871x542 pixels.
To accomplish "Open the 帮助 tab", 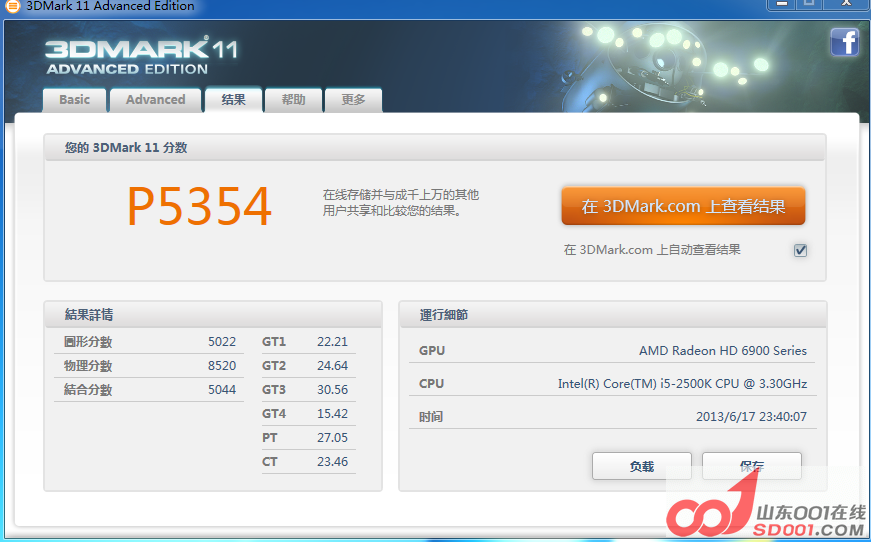I will coord(293,100).
